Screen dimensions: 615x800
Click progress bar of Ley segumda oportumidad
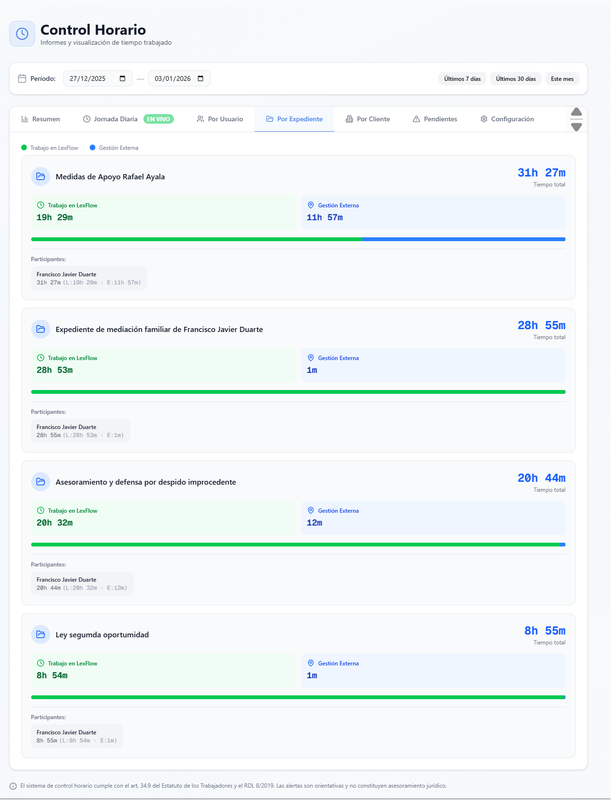[x=298, y=697]
